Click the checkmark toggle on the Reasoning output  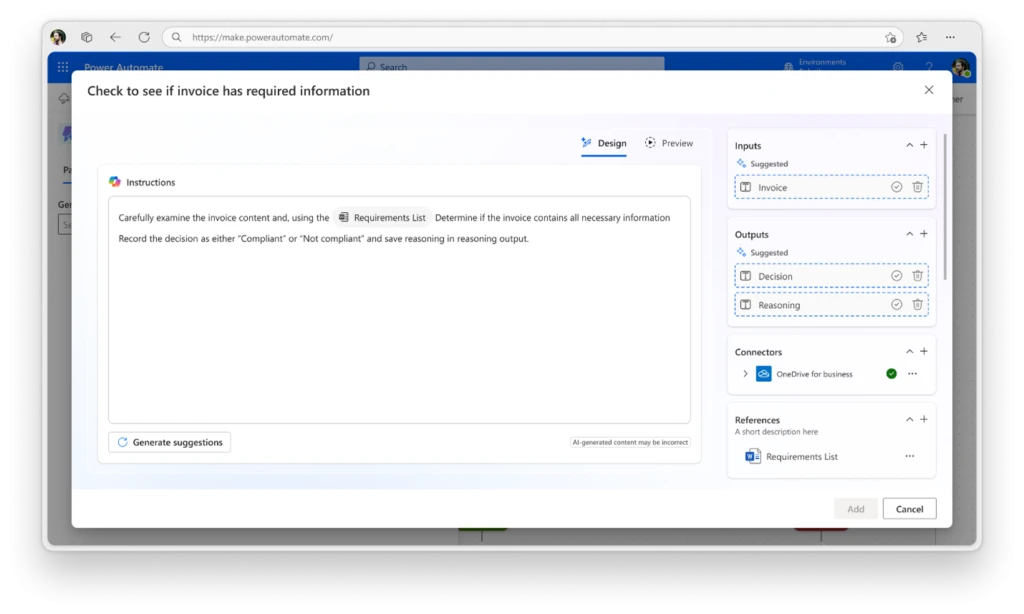[897, 303]
